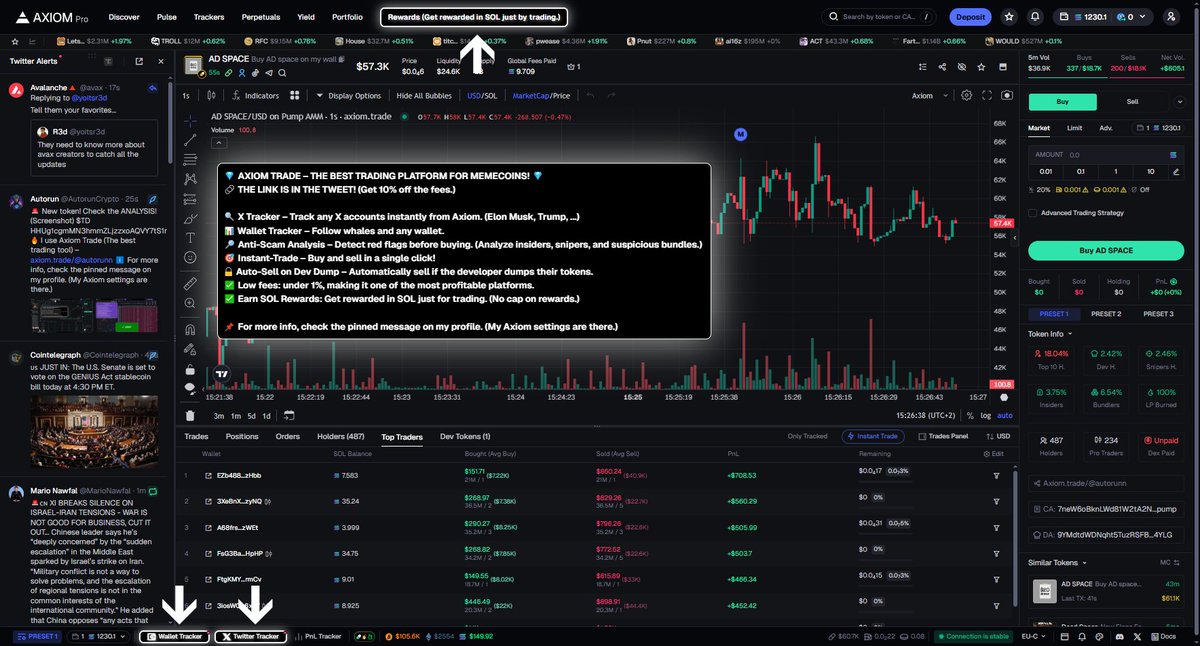
Task: Activate the magnet snap tool on chart
Action: (190, 329)
